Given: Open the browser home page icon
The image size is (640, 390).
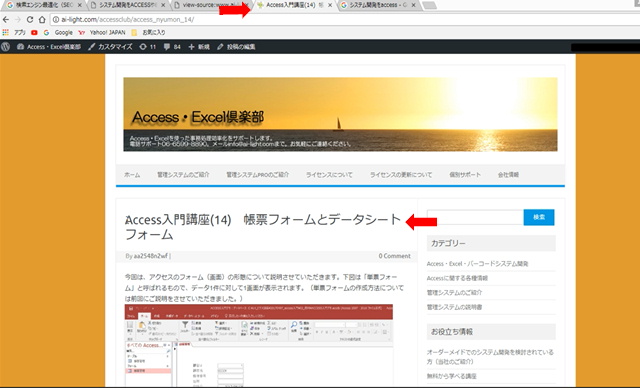Looking at the screenshot, I should click(42, 20).
